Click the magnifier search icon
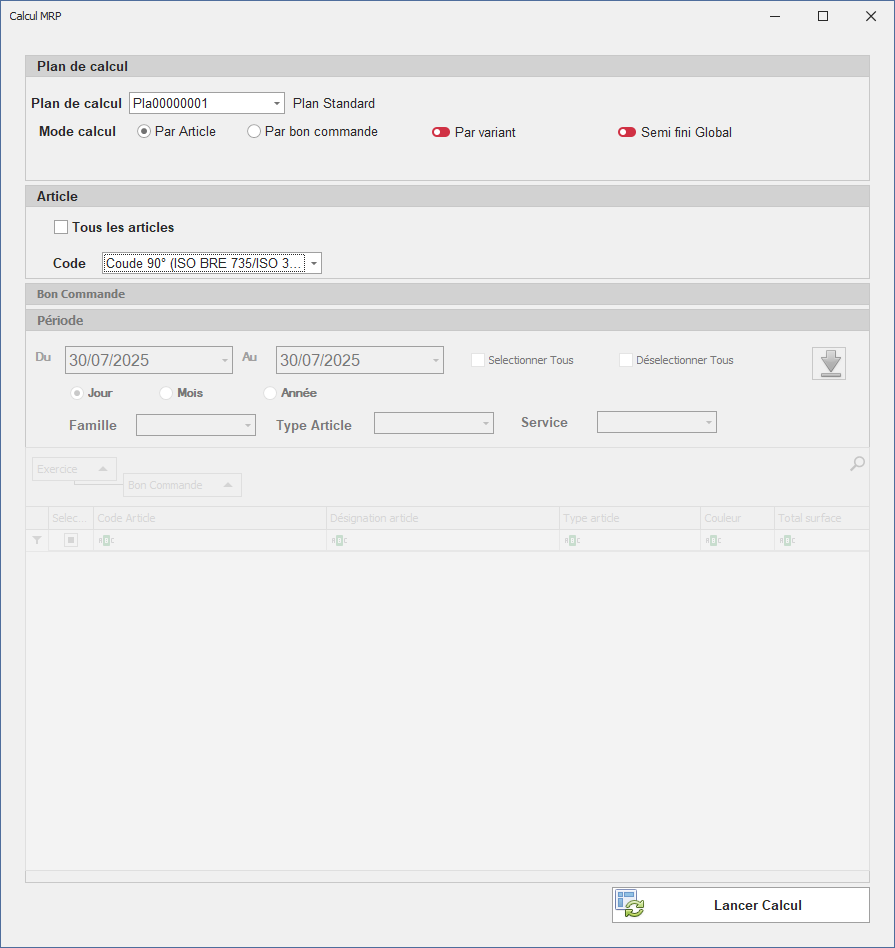 [x=857, y=464]
